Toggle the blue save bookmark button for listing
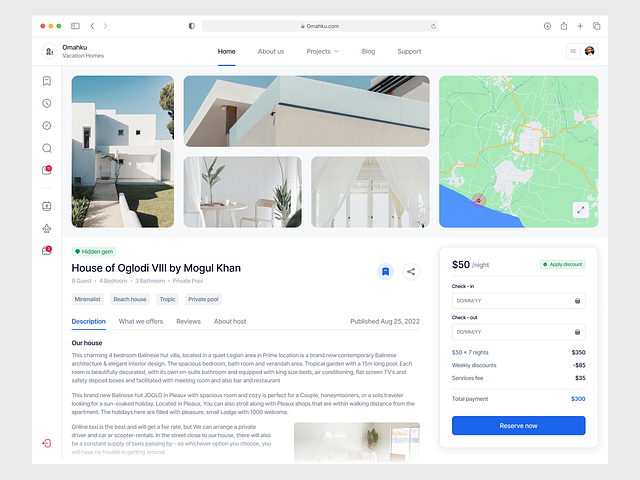 385,271
